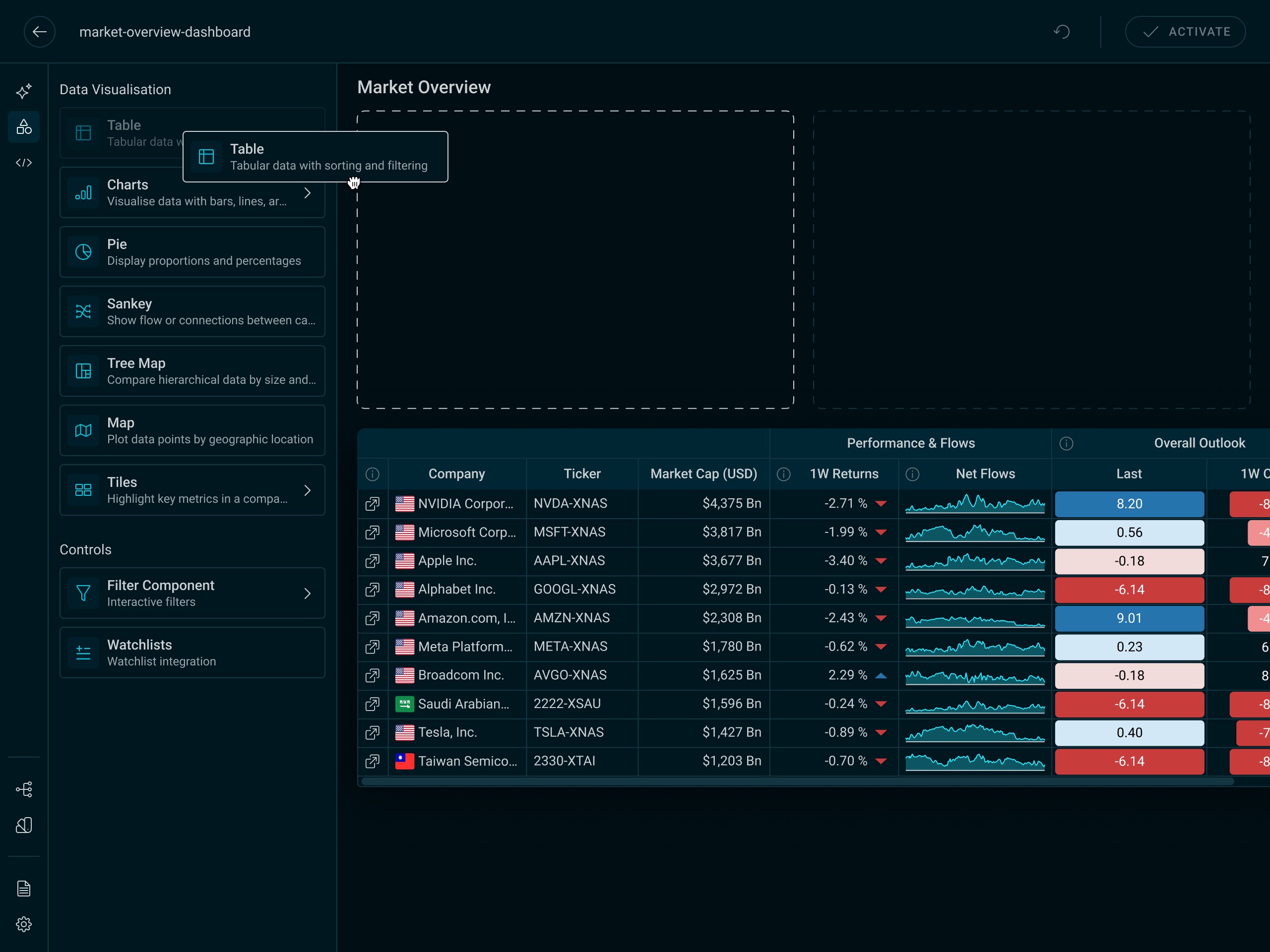The image size is (1270, 952).
Task: Open the settings gear icon
Action: (x=24, y=924)
